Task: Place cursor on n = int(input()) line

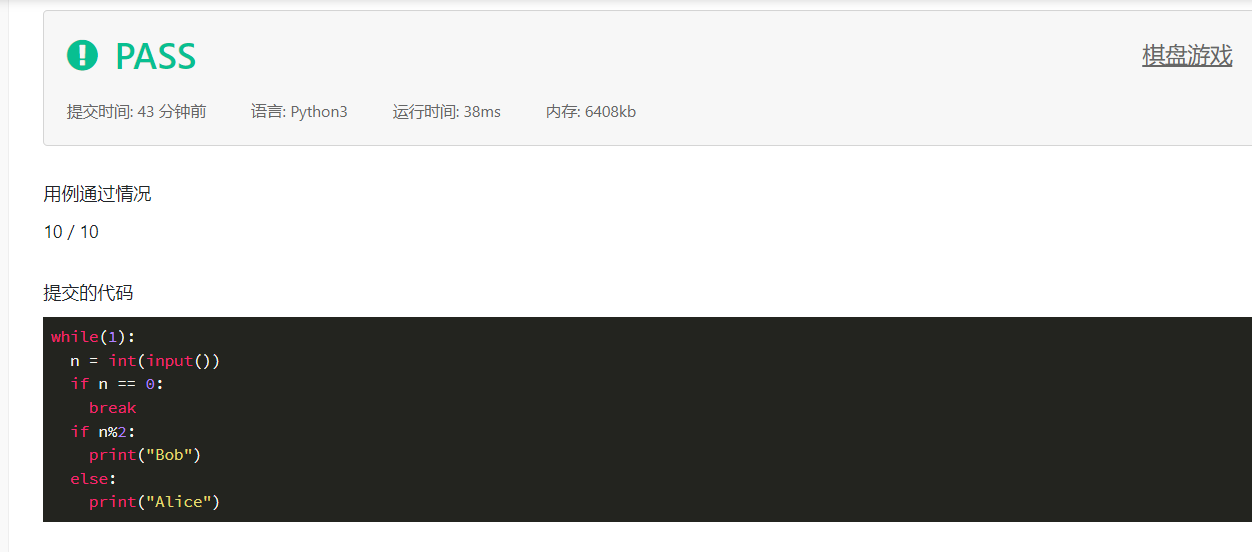Action: pyautogui.click(x=145, y=360)
